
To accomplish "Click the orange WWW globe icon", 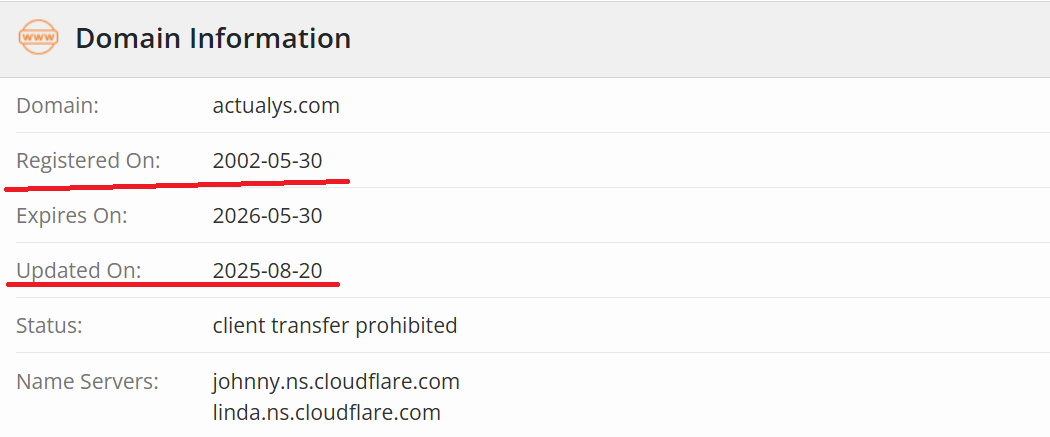I will (38, 38).
